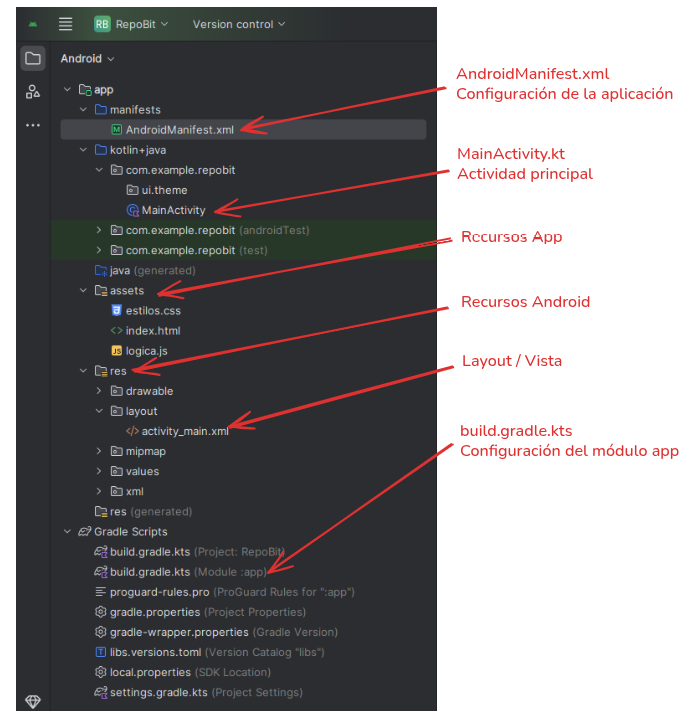Select AndroidManifest.xml in the tree
The height and width of the screenshot is (720, 698).
pyautogui.click(x=243, y=129)
